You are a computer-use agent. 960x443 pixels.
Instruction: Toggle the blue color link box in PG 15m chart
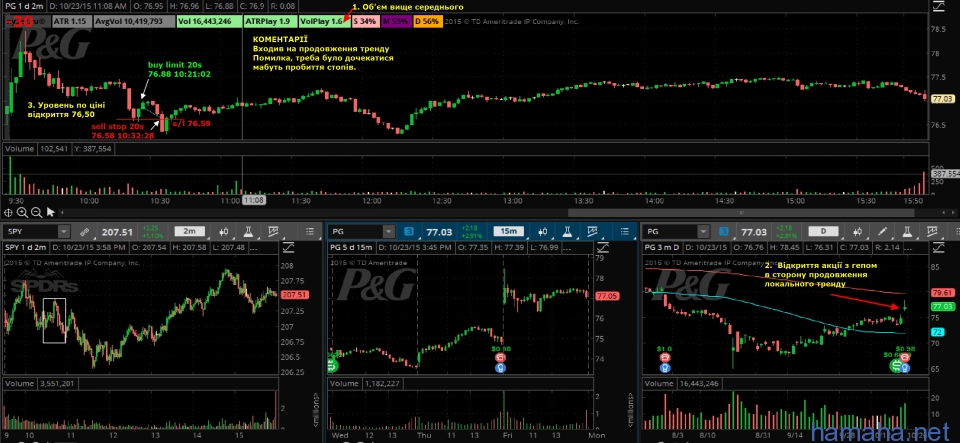(407, 231)
